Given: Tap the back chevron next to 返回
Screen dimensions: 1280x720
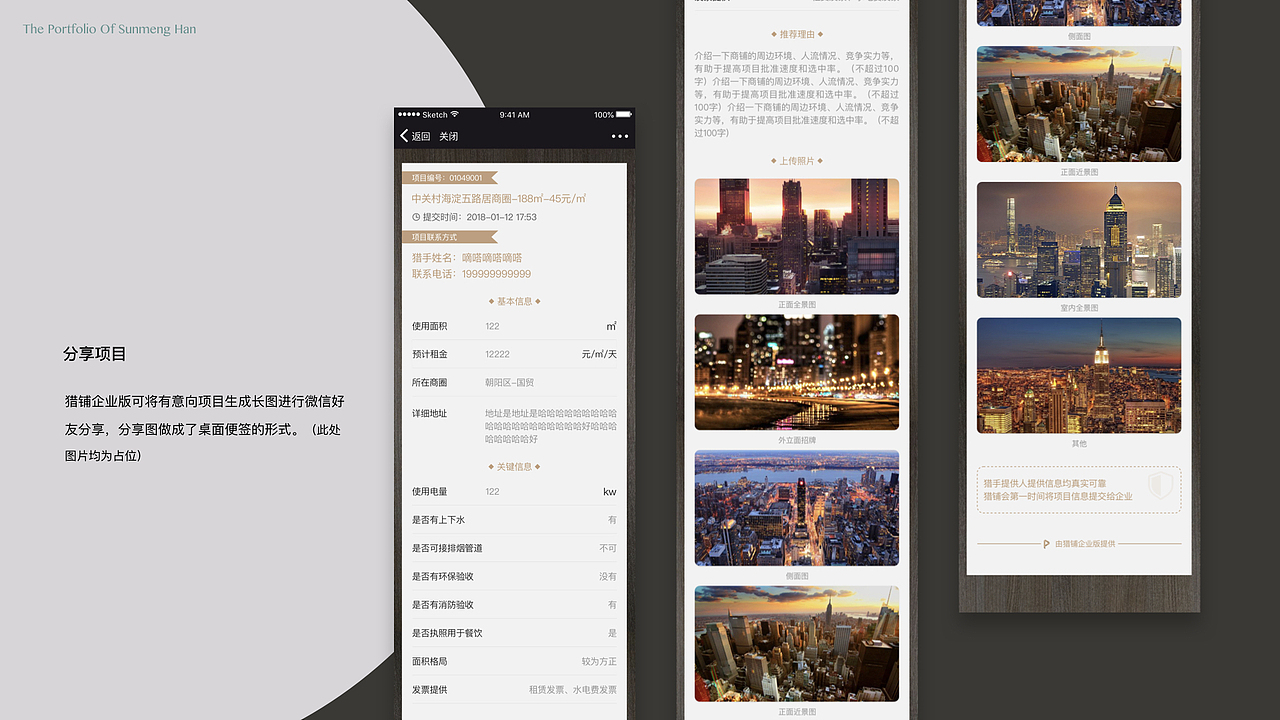Looking at the screenshot, I should tap(404, 136).
